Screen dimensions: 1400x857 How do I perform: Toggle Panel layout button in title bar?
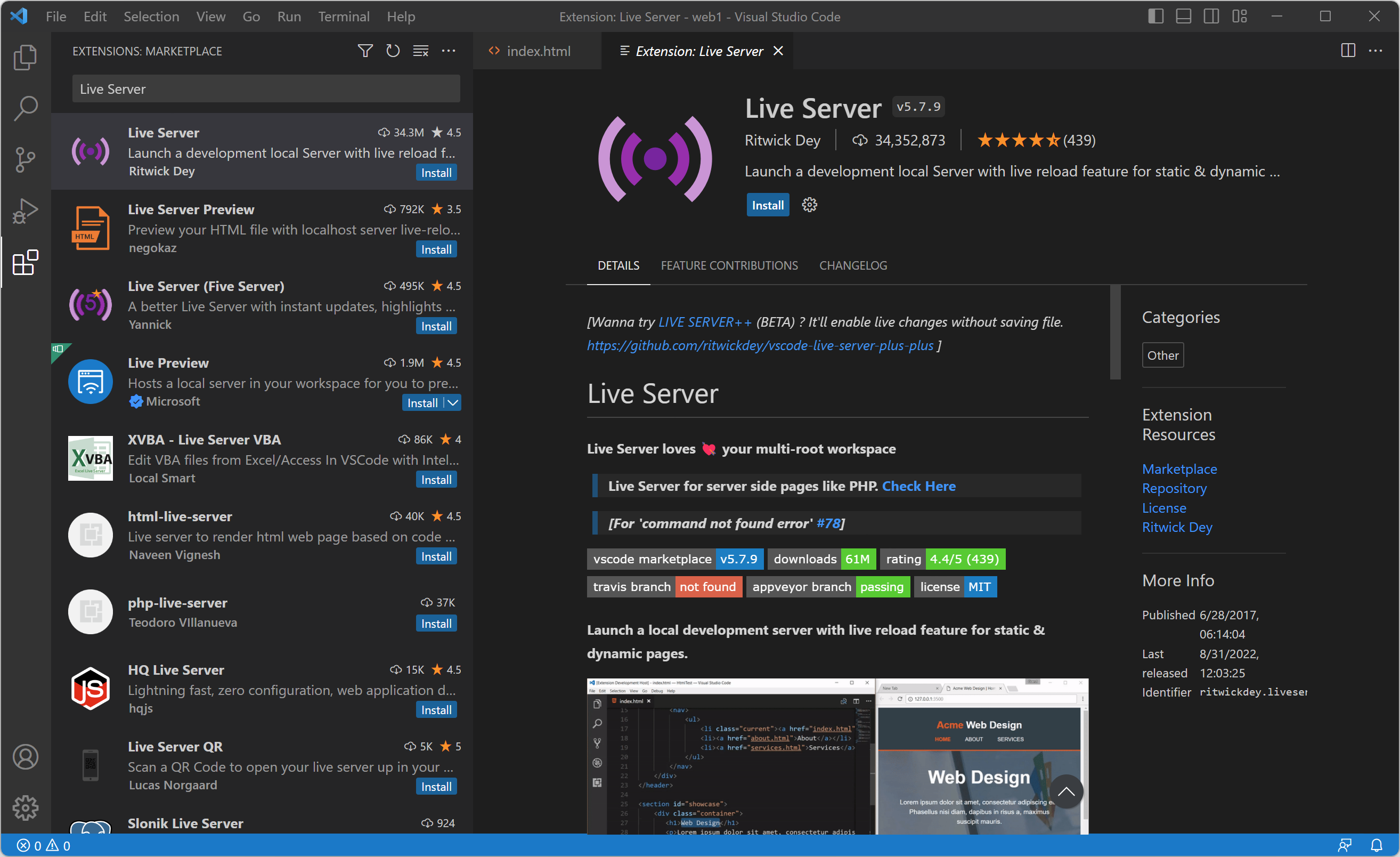pyautogui.click(x=1183, y=17)
